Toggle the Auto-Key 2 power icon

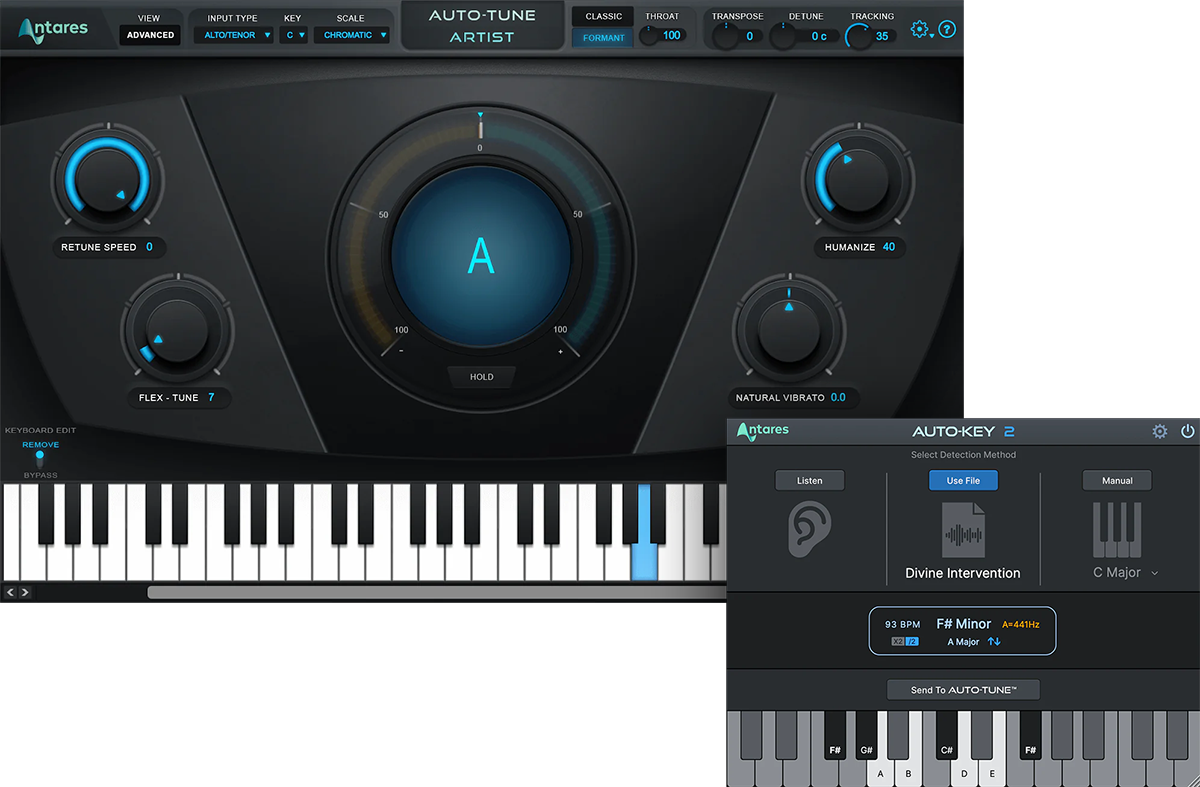(1187, 432)
